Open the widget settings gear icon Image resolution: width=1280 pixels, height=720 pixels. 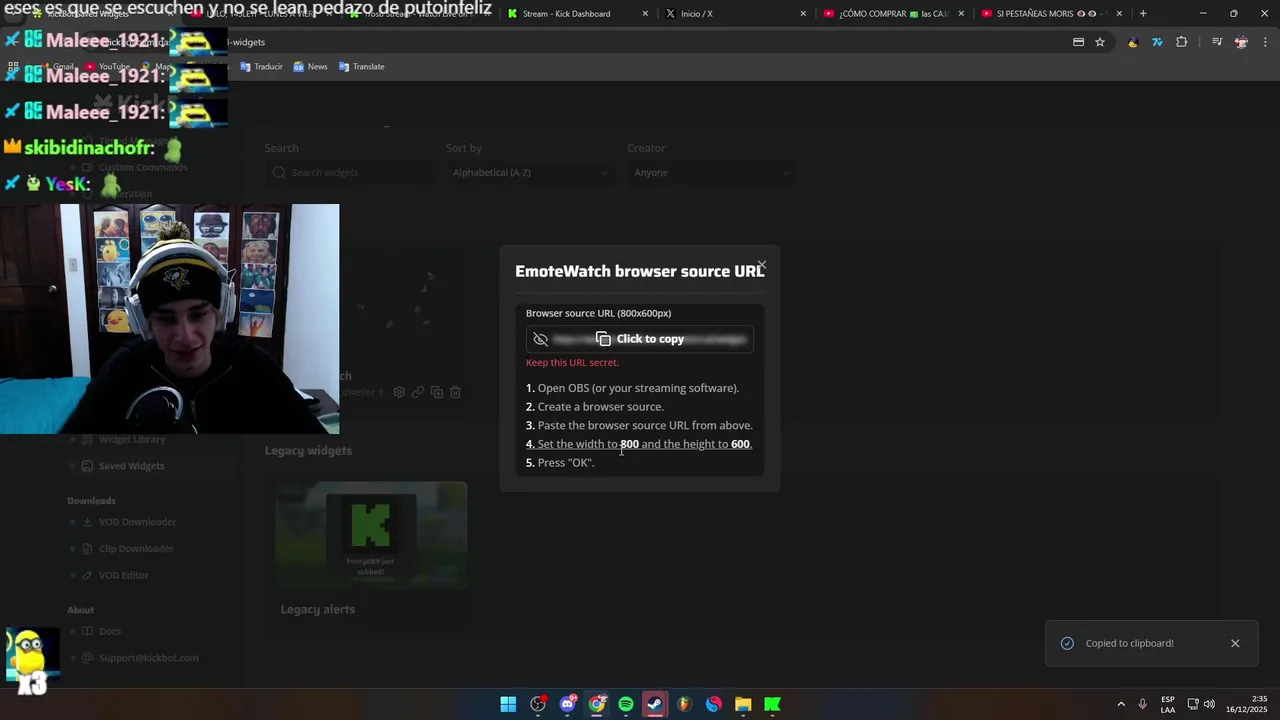click(399, 392)
